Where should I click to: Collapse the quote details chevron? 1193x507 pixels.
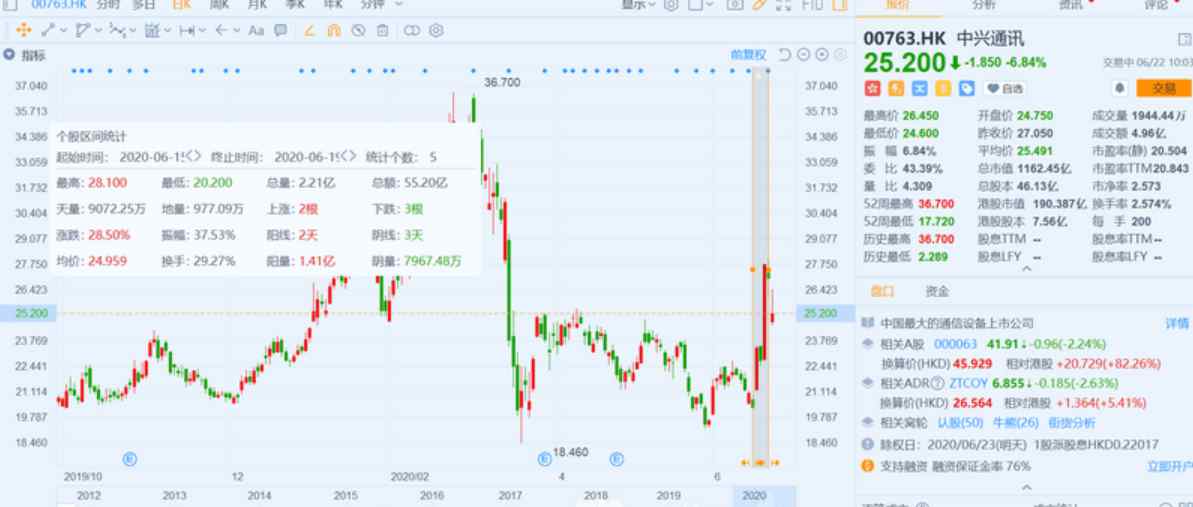click(x=1026, y=269)
